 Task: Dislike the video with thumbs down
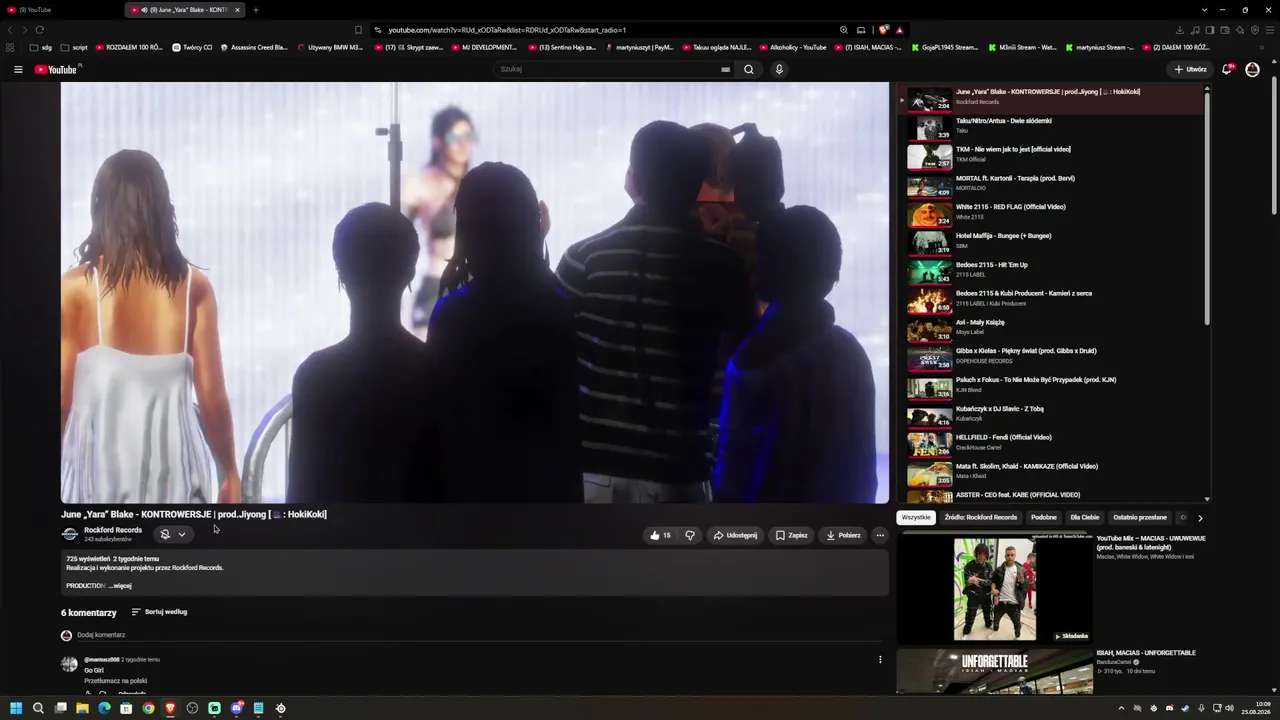690,535
